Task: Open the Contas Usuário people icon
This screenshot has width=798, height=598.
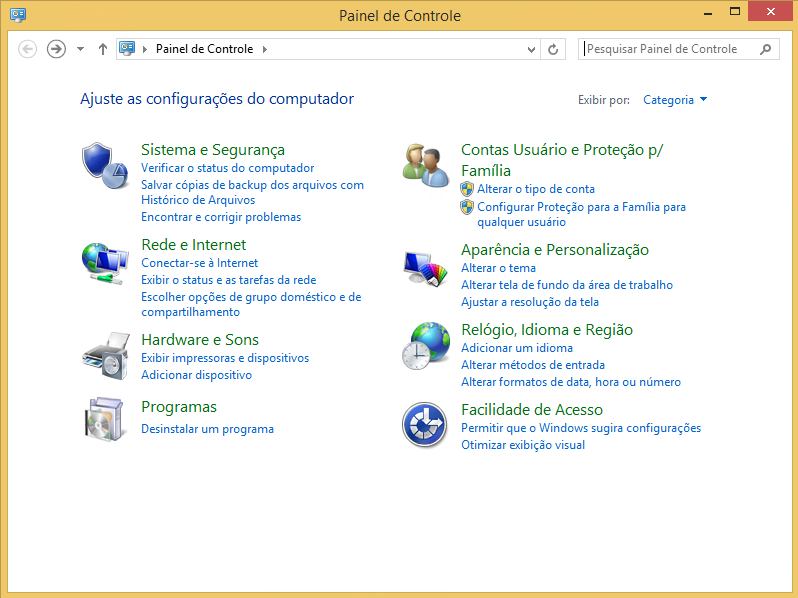Action: coord(425,165)
